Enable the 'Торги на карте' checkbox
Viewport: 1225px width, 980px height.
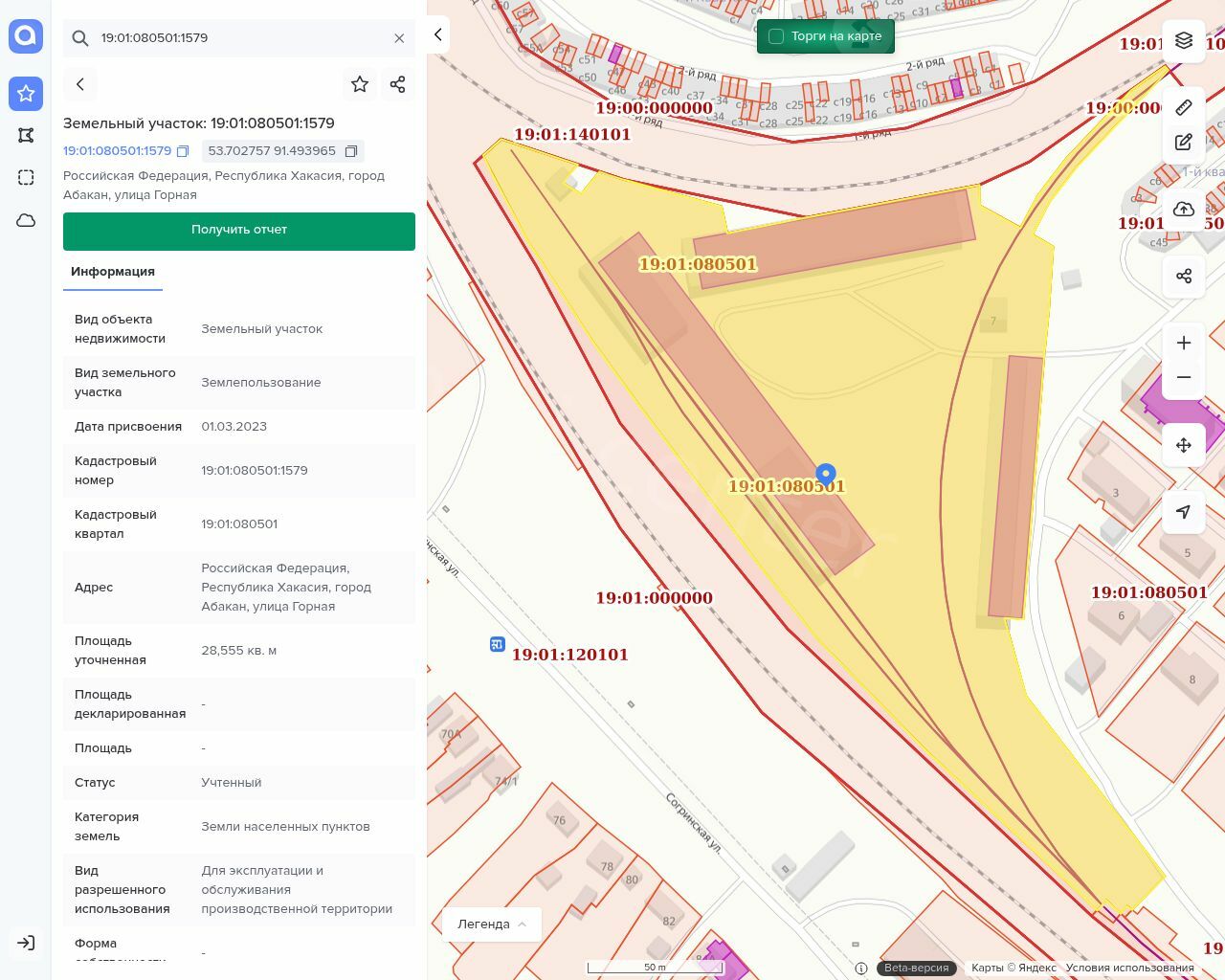tap(776, 36)
